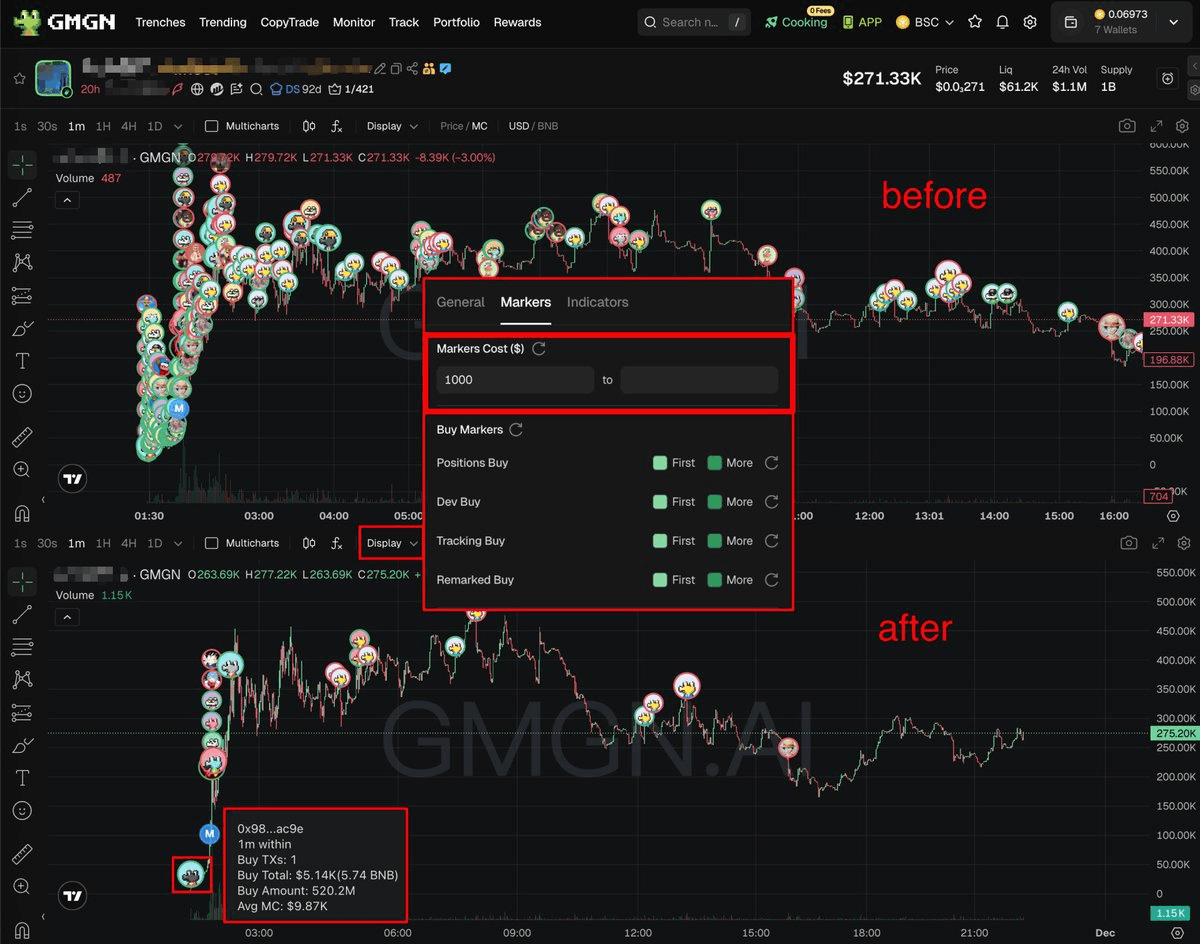This screenshot has height=944, width=1200.
Task: Click the Markers Cost input showing 1000
Action: 514,380
